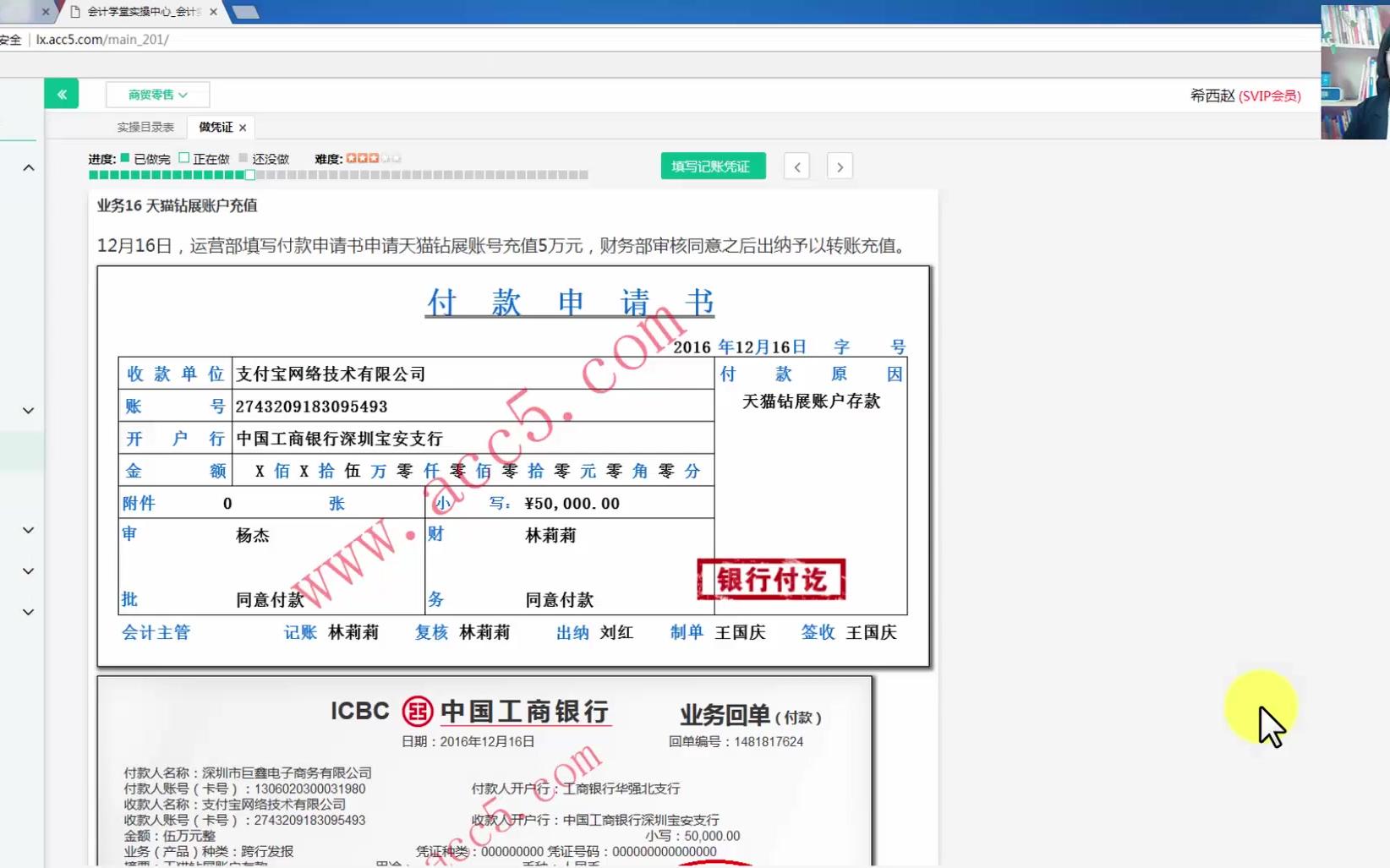Click the third difficulty star

coord(375,157)
